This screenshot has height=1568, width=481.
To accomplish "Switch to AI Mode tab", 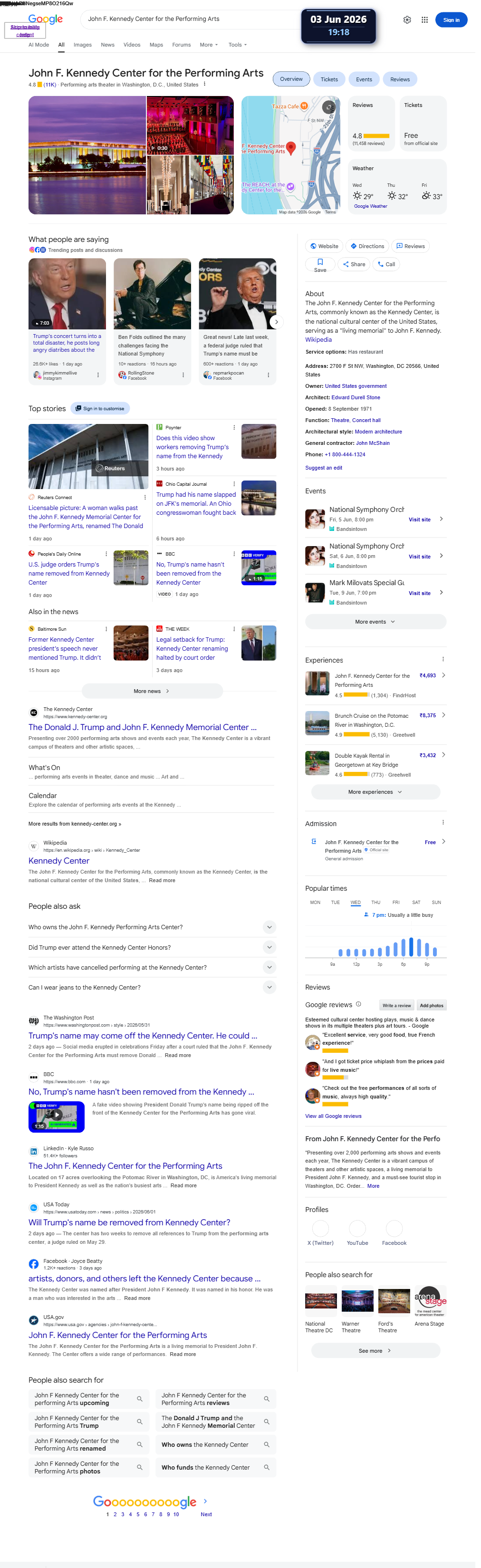I will pos(39,45).
